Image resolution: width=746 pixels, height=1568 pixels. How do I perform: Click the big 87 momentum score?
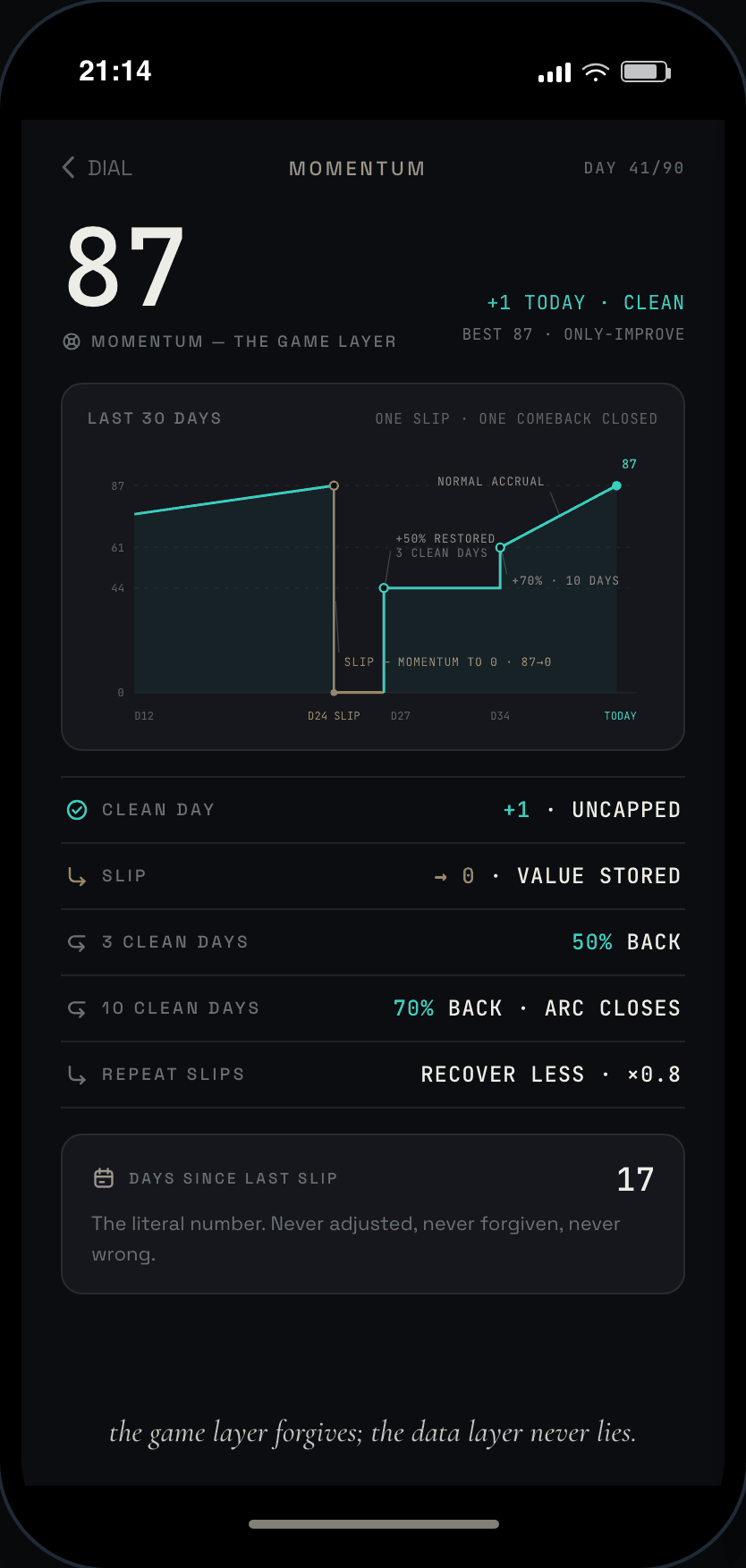tap(125, 266)
